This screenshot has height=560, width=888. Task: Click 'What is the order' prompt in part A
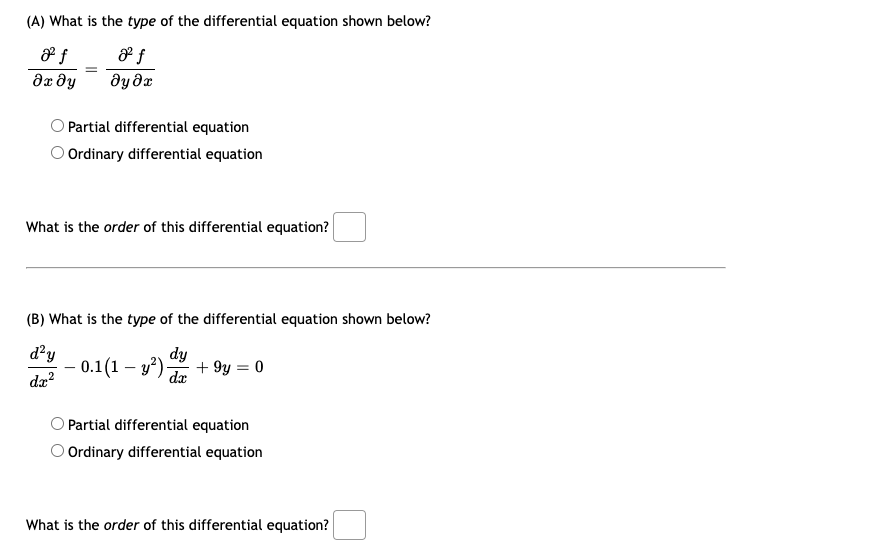point(177,227)
